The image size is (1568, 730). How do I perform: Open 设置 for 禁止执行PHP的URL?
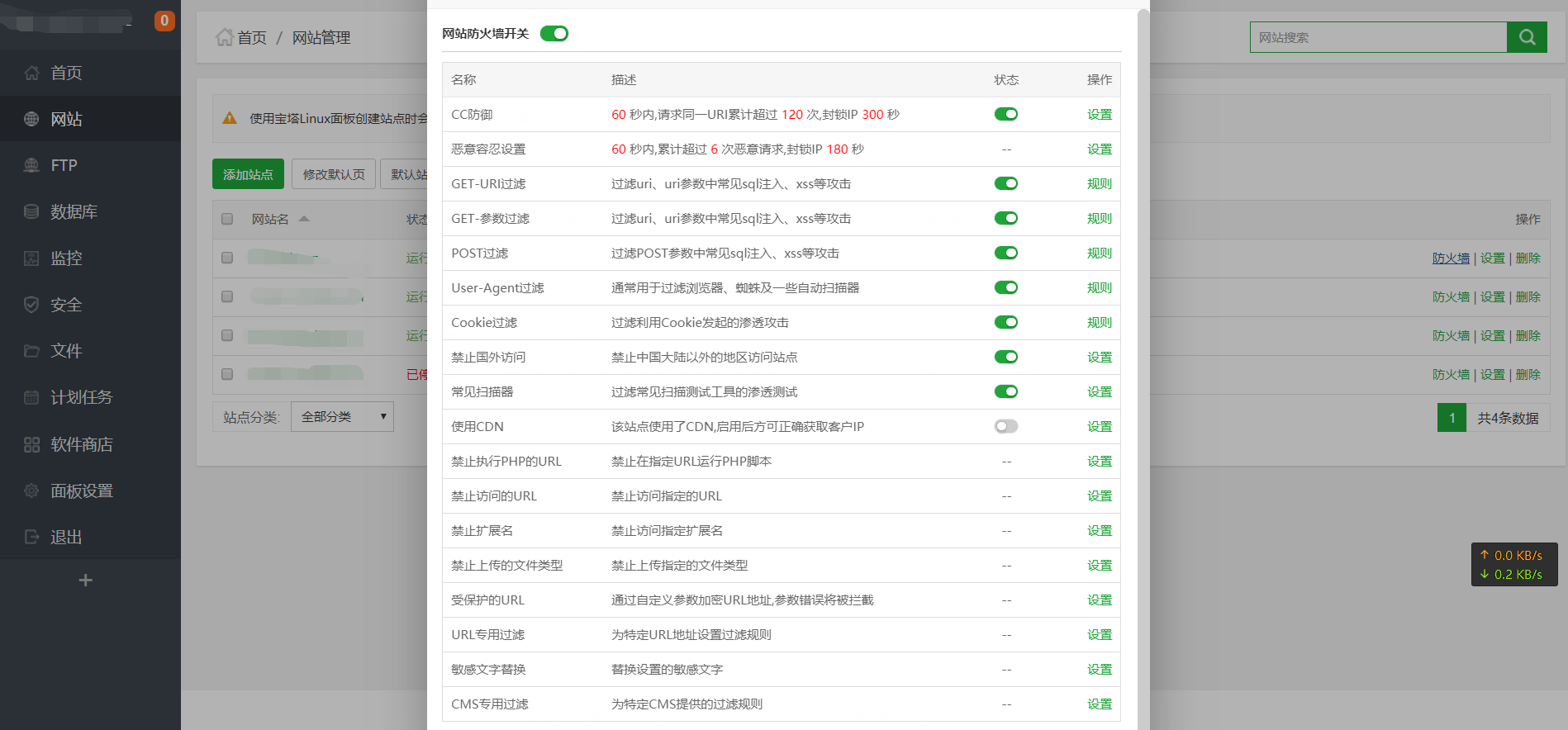pyautogui.click(x=1100, y=461)
